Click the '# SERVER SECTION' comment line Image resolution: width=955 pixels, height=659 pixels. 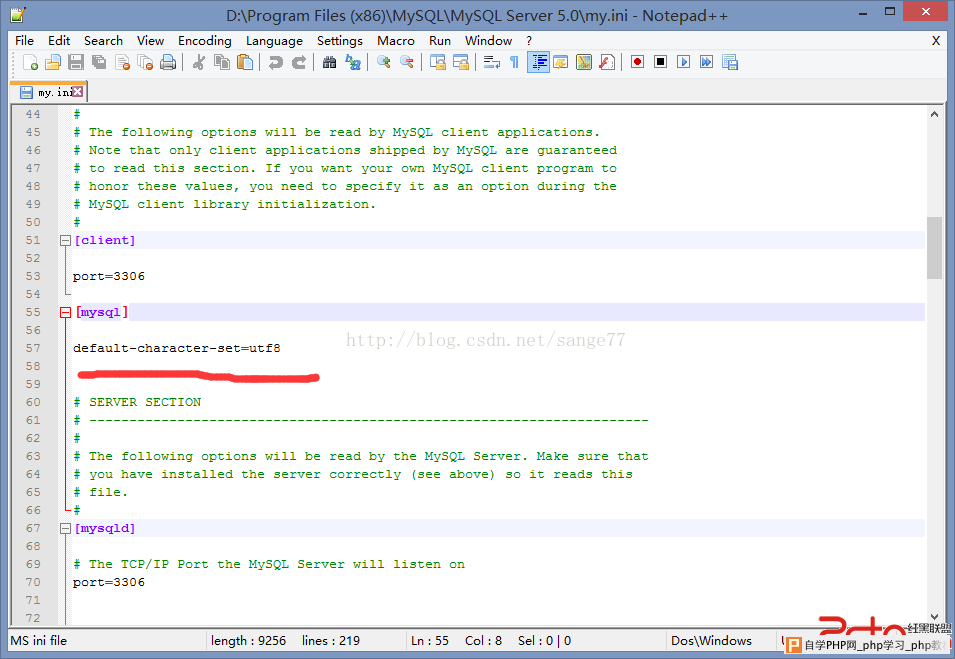click(137, 403)
